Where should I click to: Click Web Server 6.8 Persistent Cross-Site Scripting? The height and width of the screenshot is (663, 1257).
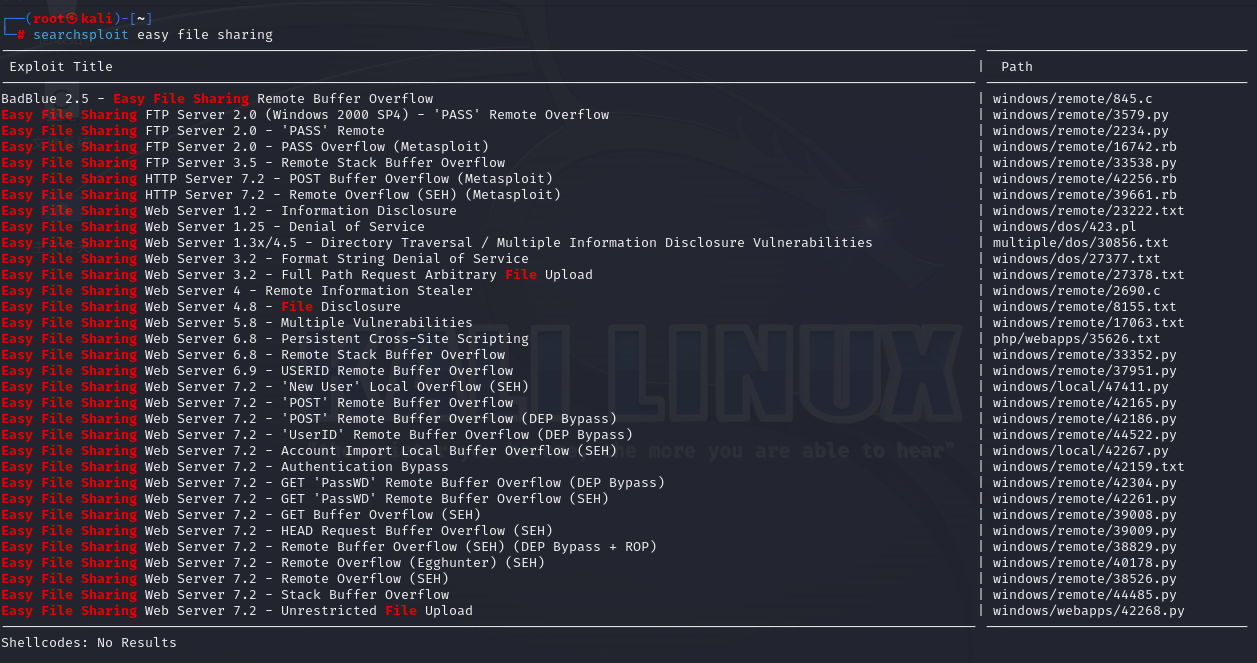click(265, 339)
